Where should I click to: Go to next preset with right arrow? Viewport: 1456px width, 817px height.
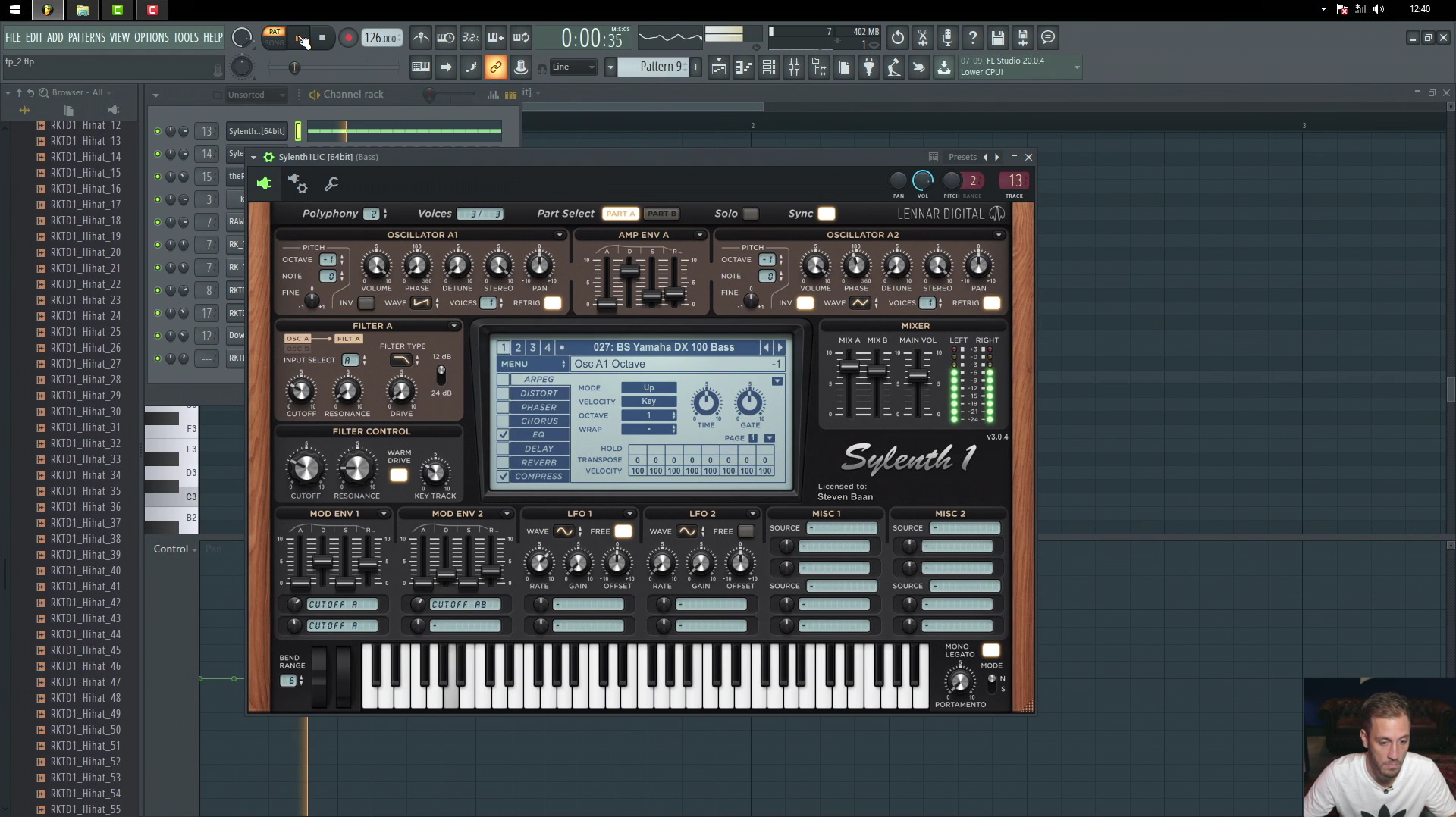tap(780, 347)
